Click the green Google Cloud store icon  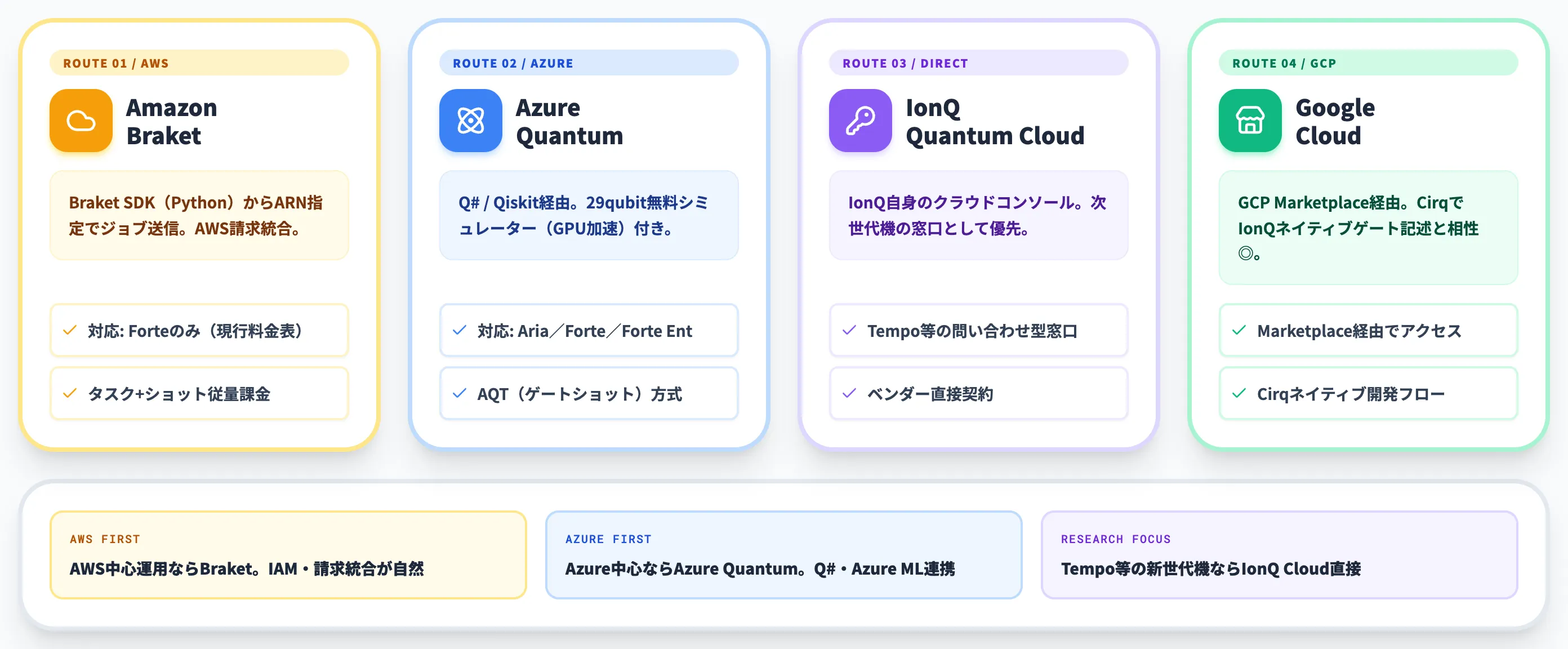(1250, 121)
